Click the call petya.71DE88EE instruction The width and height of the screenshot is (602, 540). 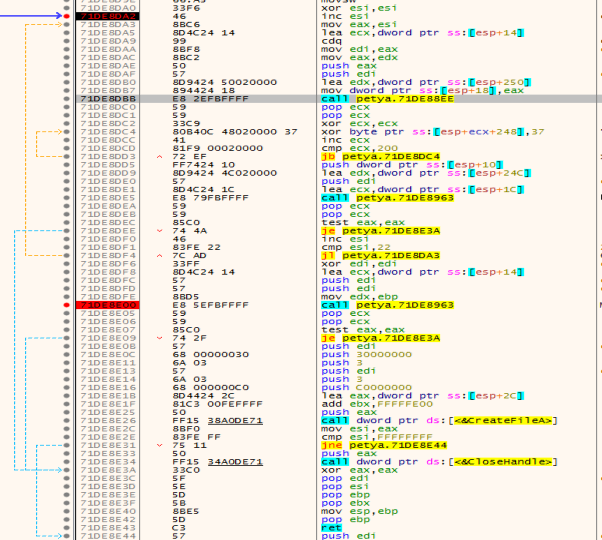click(x=387, y=99)
